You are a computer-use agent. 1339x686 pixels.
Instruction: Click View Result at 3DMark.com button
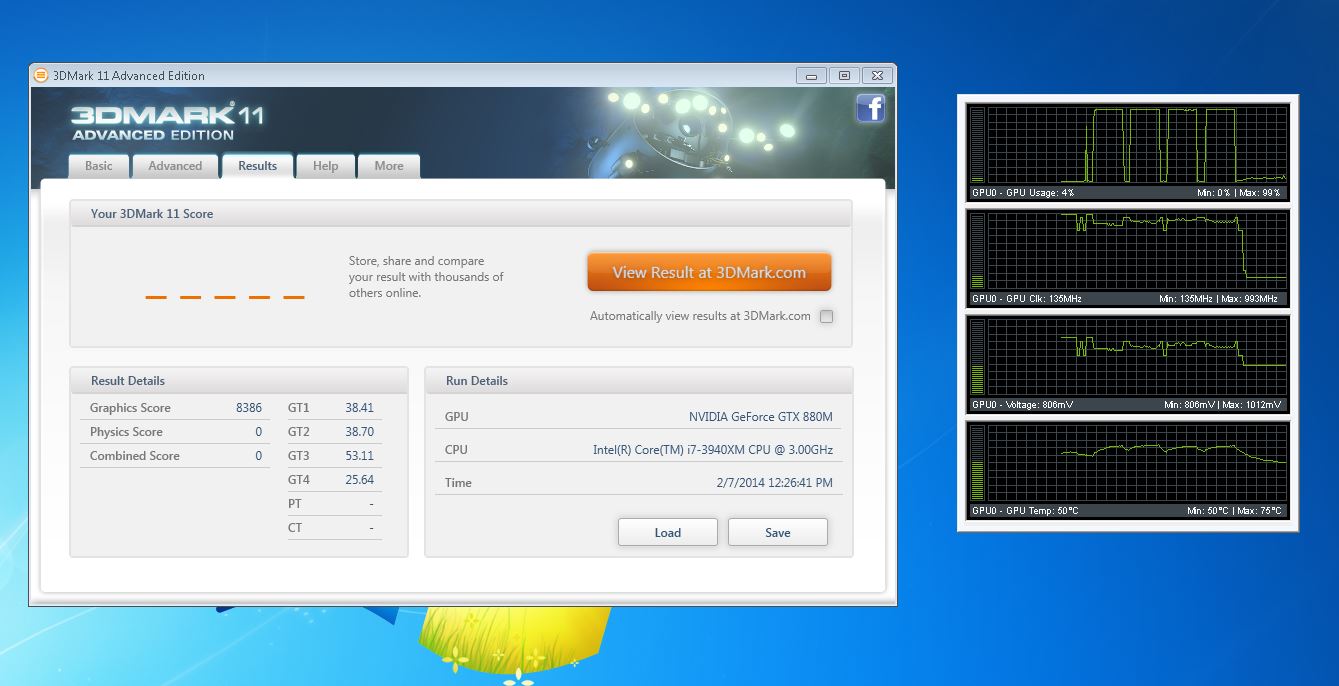[709, 272]
